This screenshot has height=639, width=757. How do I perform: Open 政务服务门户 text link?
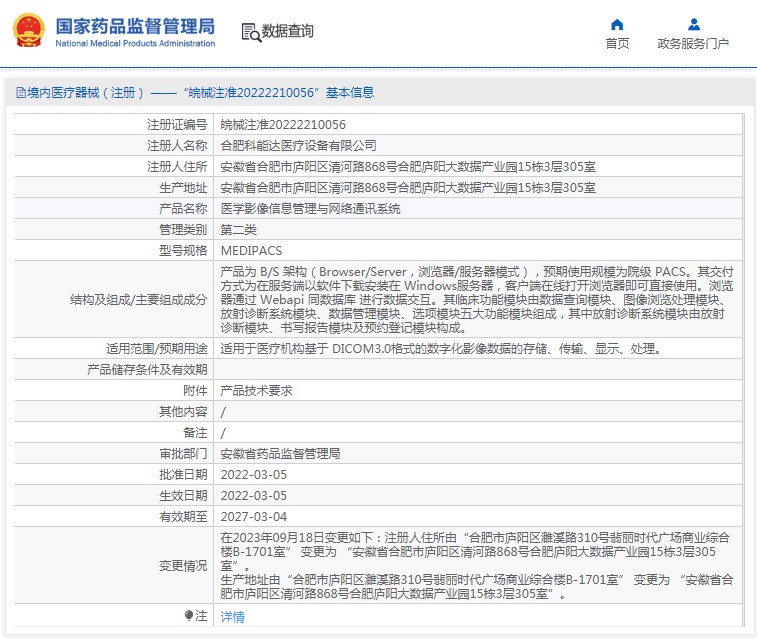tap(693, 44)
